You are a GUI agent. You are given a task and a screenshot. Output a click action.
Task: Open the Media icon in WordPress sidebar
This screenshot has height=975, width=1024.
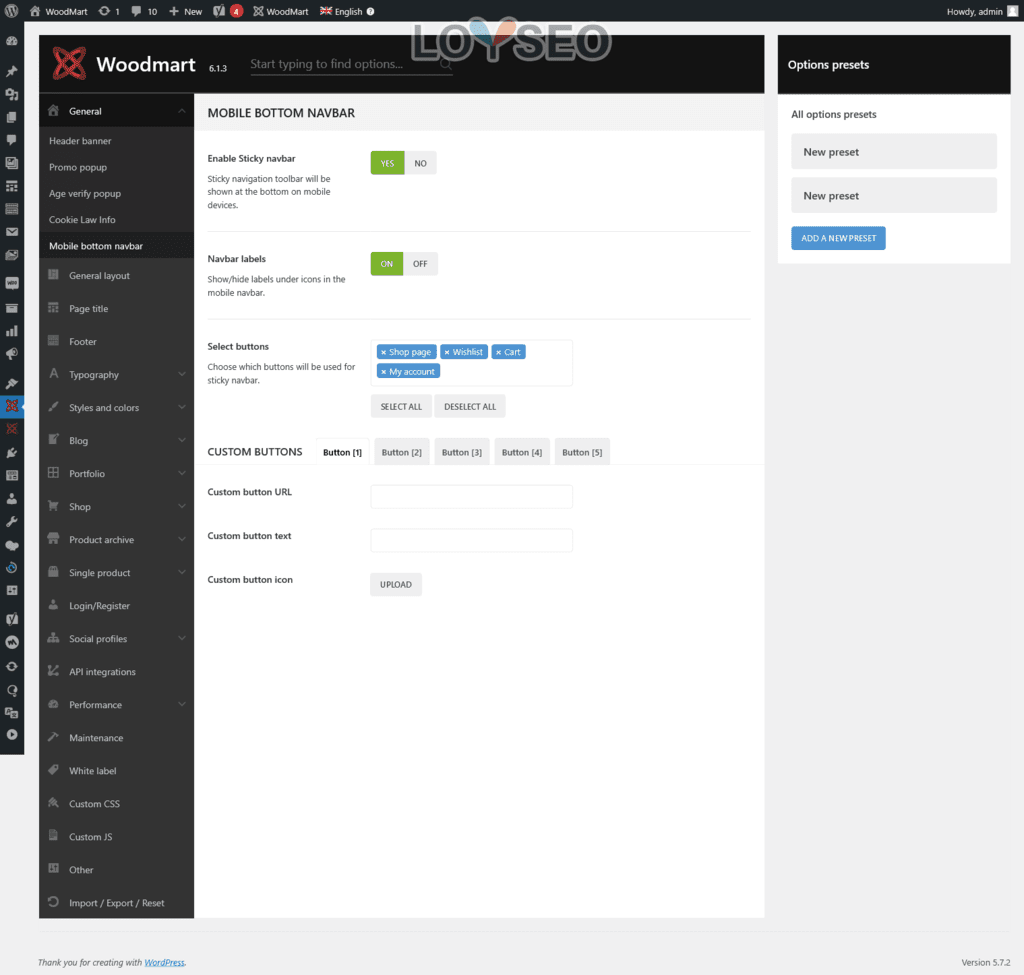[x=12, y=94]
